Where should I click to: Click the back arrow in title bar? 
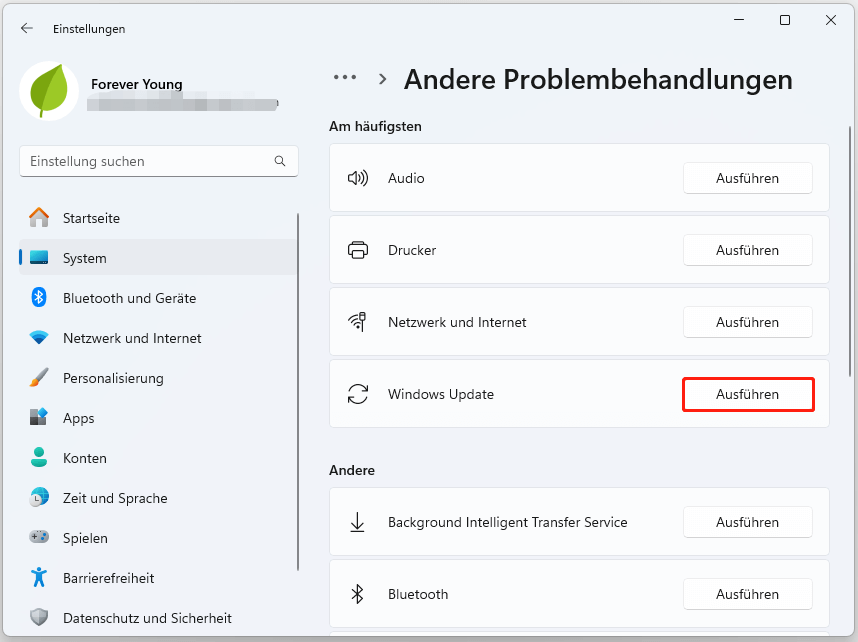click(x=27, y=29)
